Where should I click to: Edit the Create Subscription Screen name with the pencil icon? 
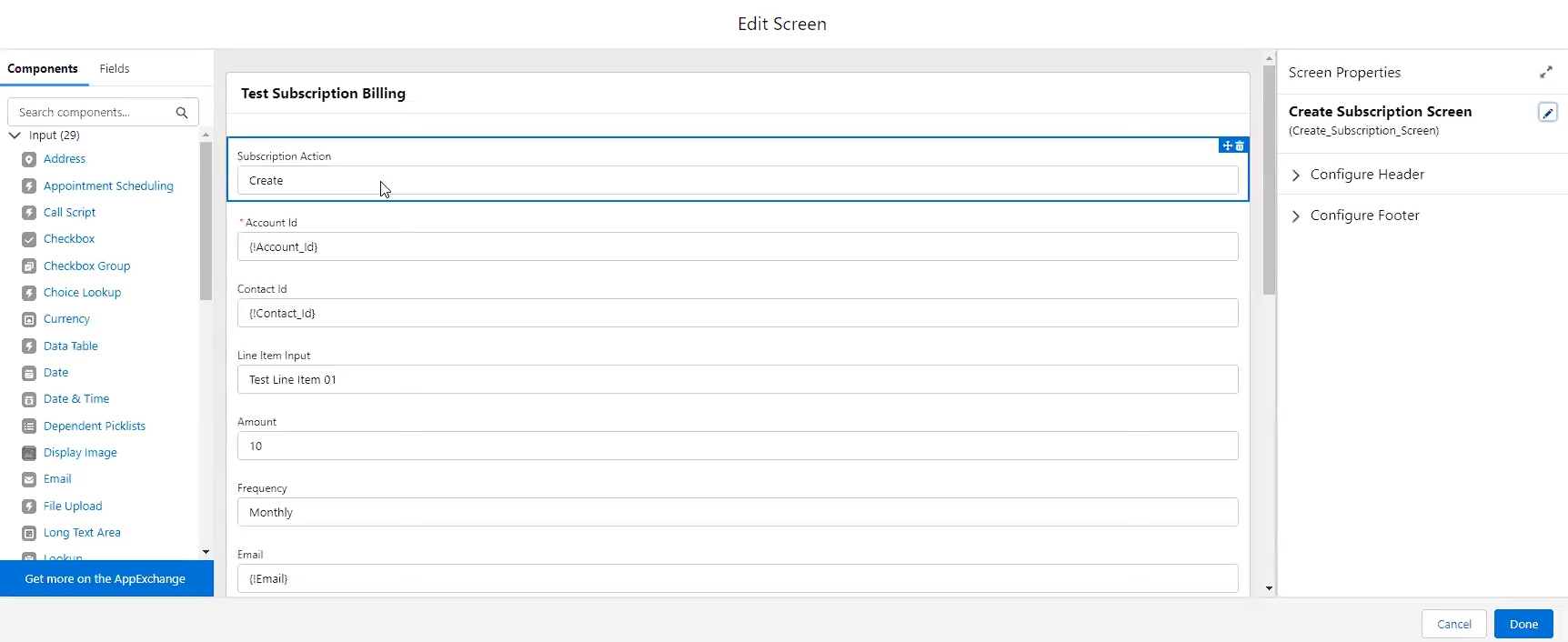pyautogui.click(x=1547, y=112)
